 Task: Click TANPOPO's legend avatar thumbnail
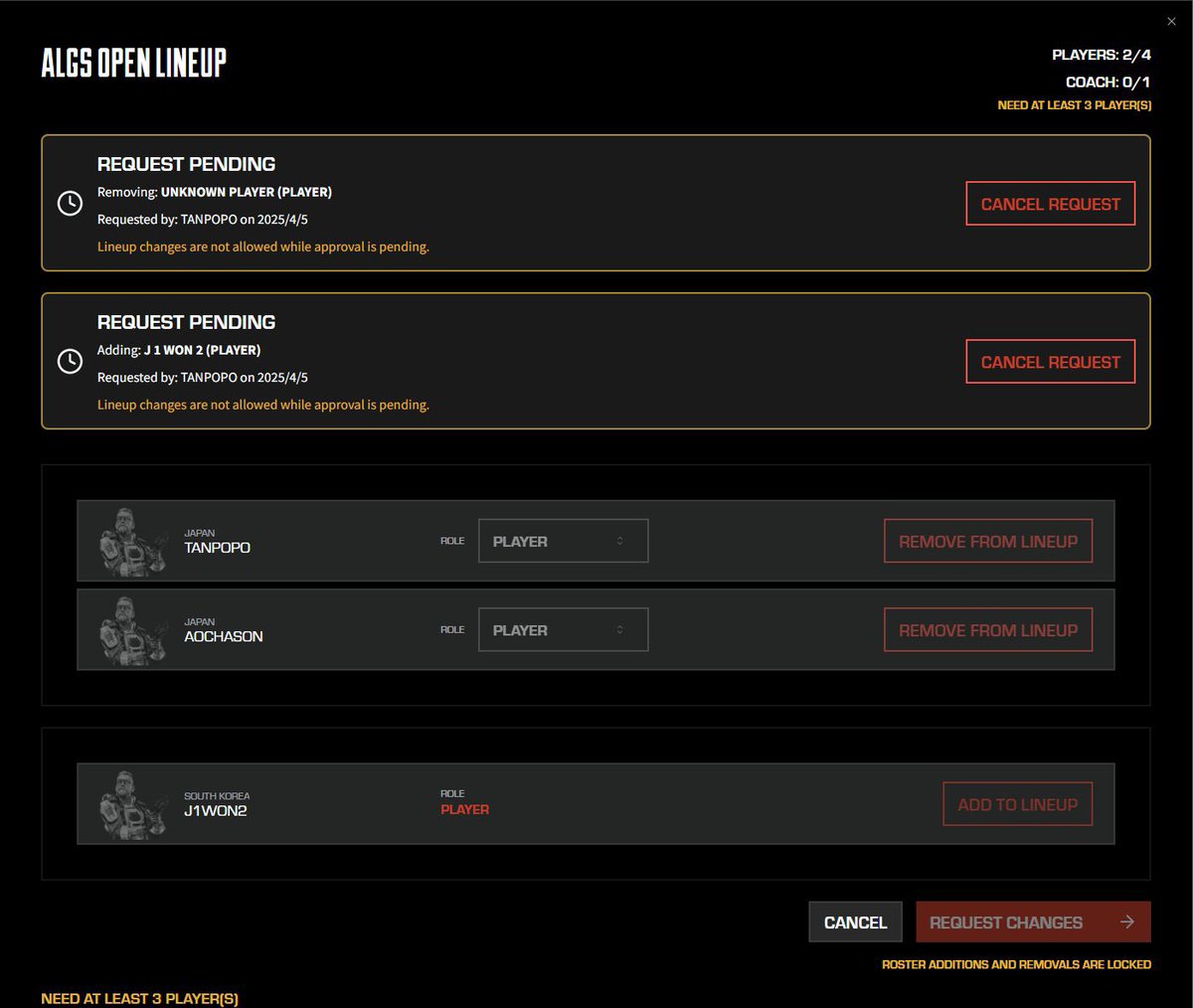tap(131, 541)
